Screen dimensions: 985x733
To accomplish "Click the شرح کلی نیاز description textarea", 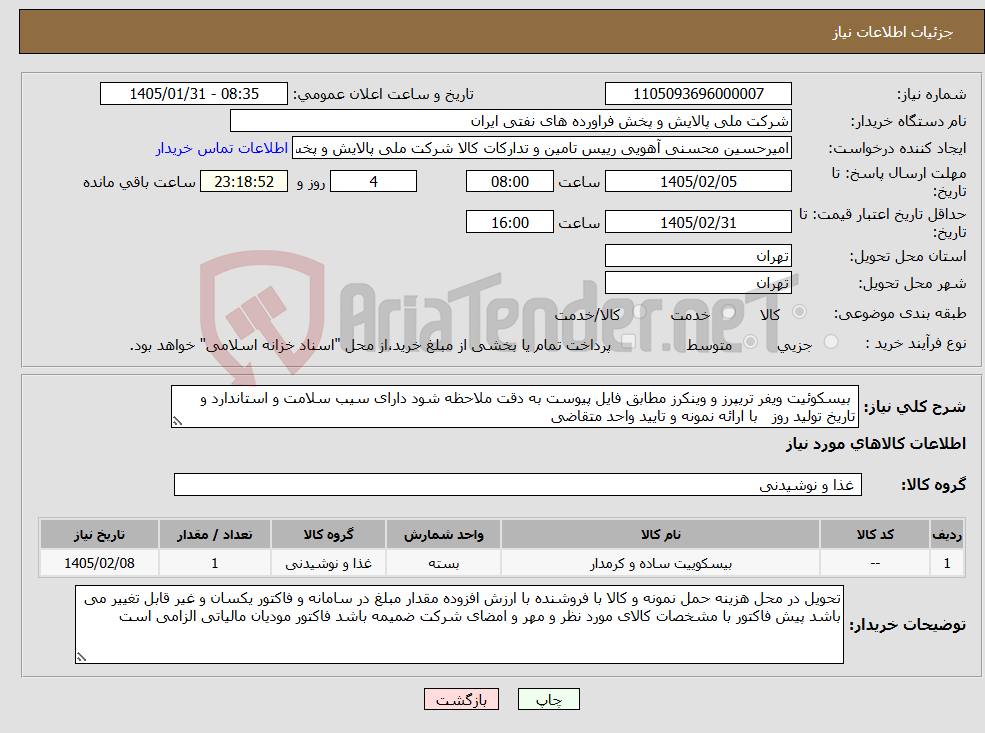I will coord(514,406).
